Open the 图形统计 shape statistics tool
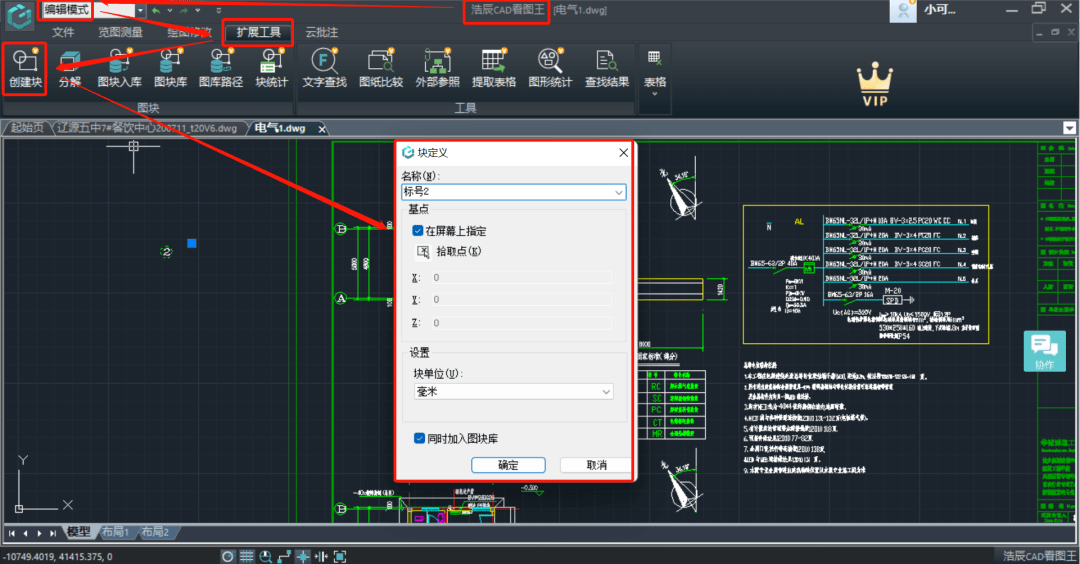This screenshot has height=564, width=1080. click(550, 68)
